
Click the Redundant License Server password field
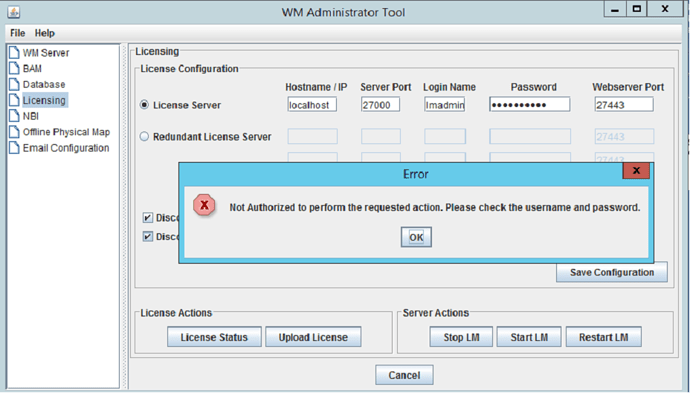pos(530,136)
